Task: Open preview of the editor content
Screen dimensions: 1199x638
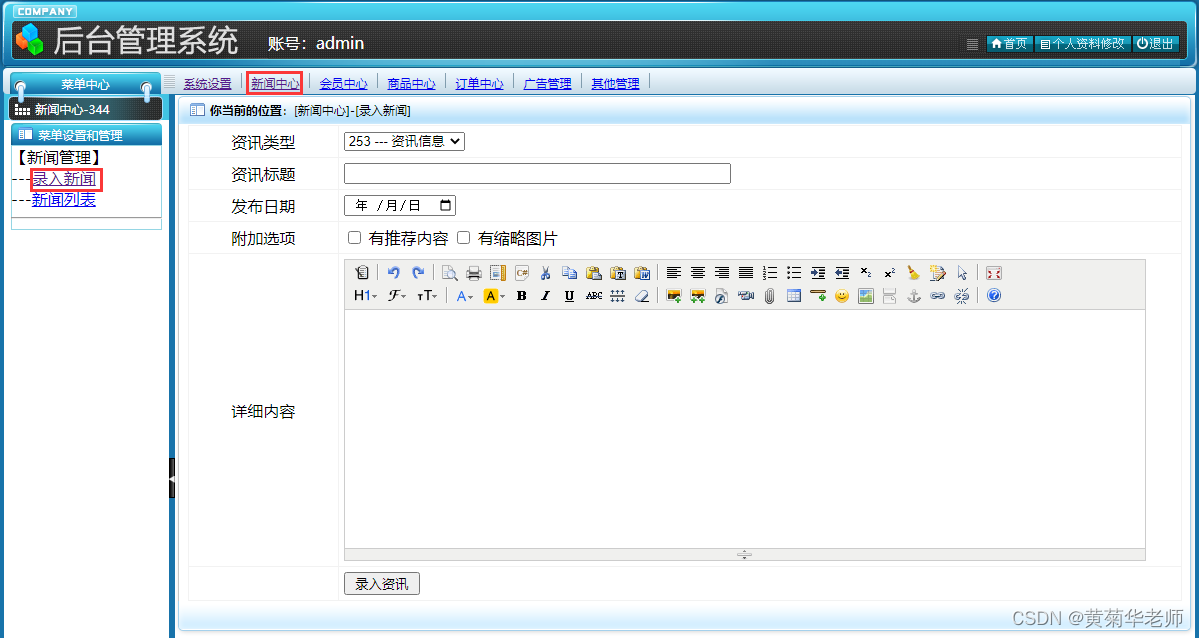Action: coord(450,273)
